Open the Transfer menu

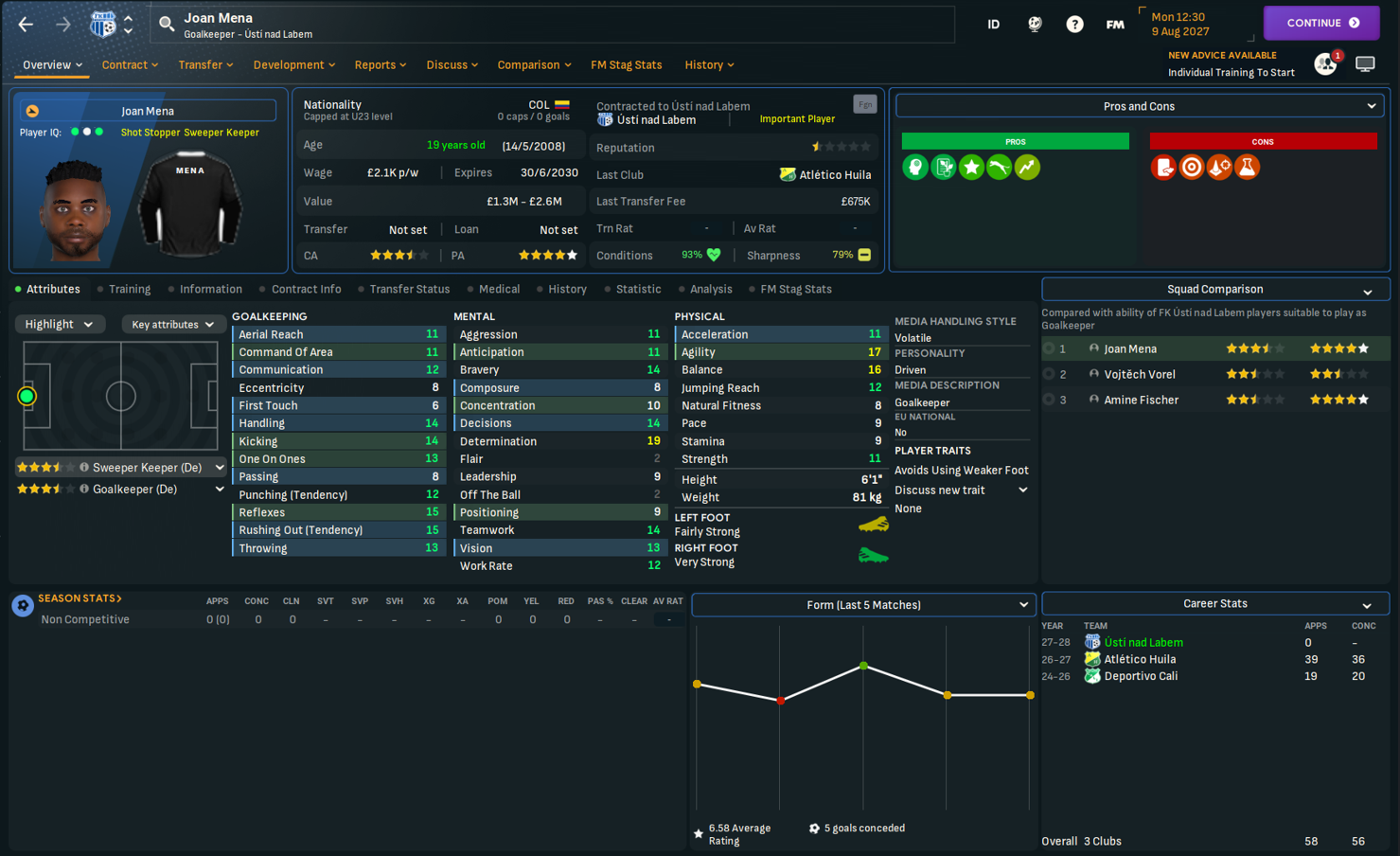205,64
